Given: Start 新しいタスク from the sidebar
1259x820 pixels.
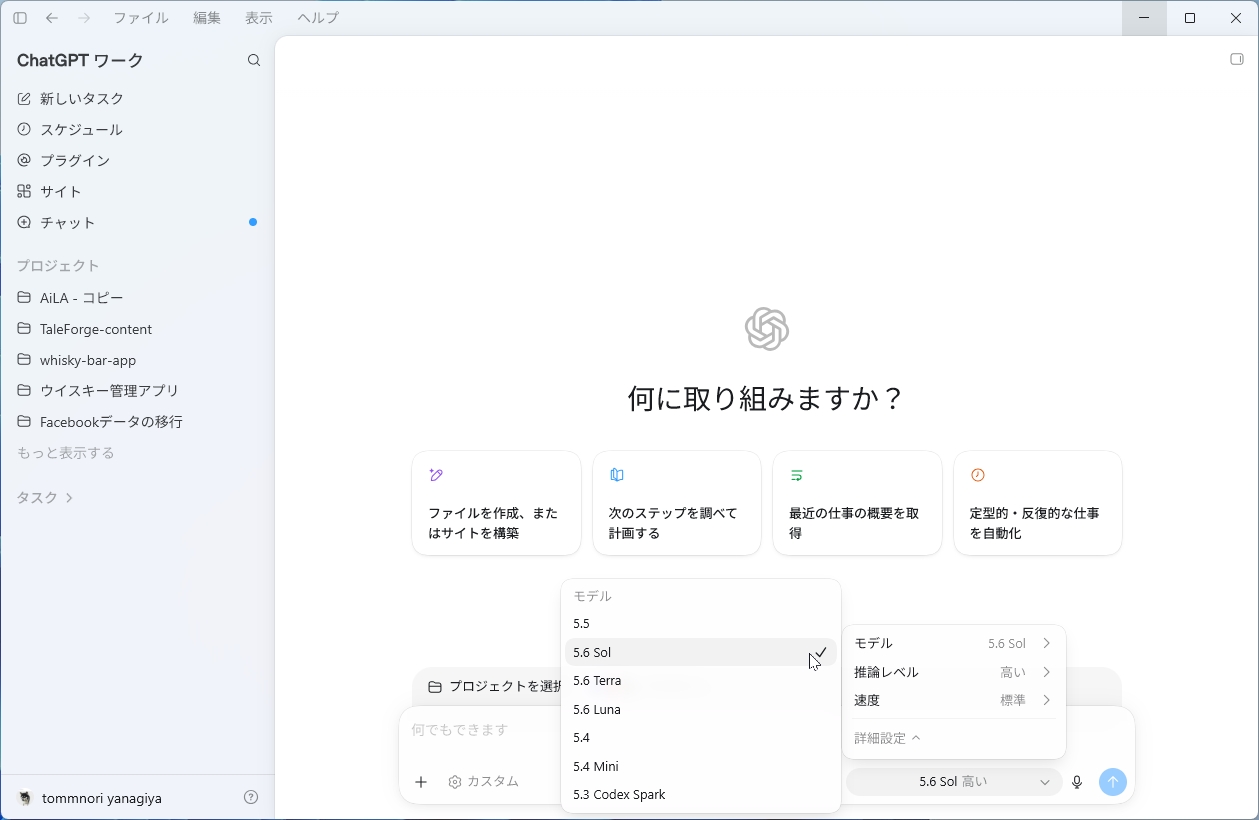Looking at the screenshot, I should click(x=137, y=99).
